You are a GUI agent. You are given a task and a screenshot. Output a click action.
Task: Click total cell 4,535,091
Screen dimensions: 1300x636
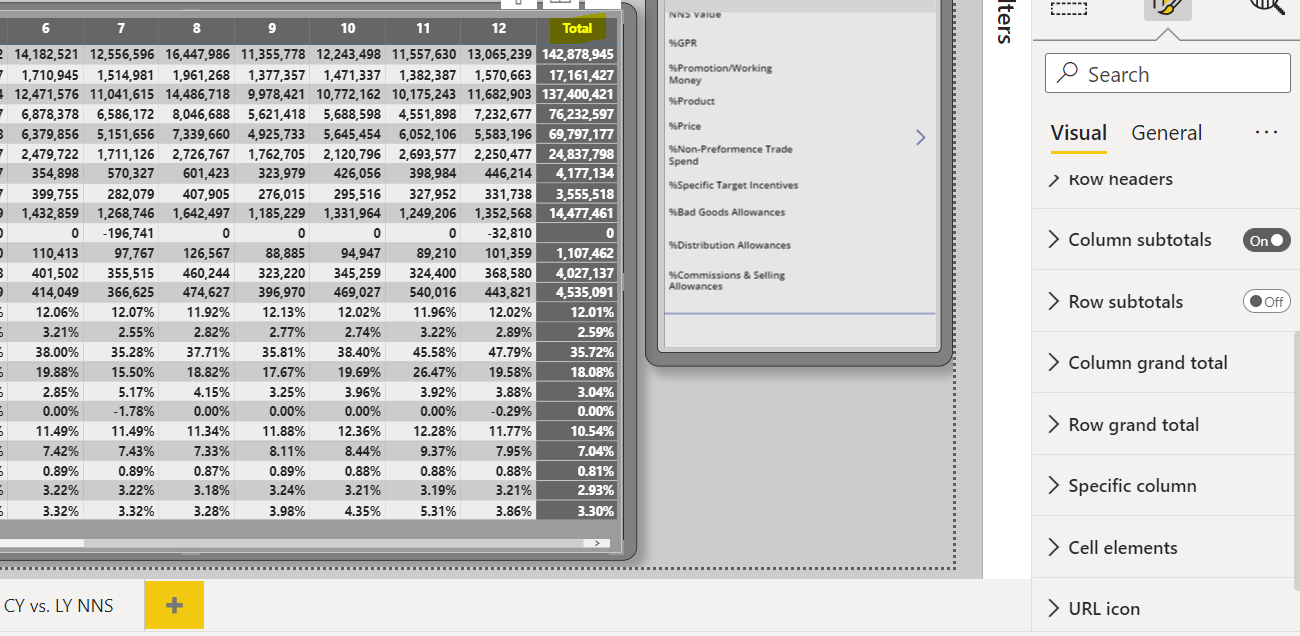pos(577,292)
